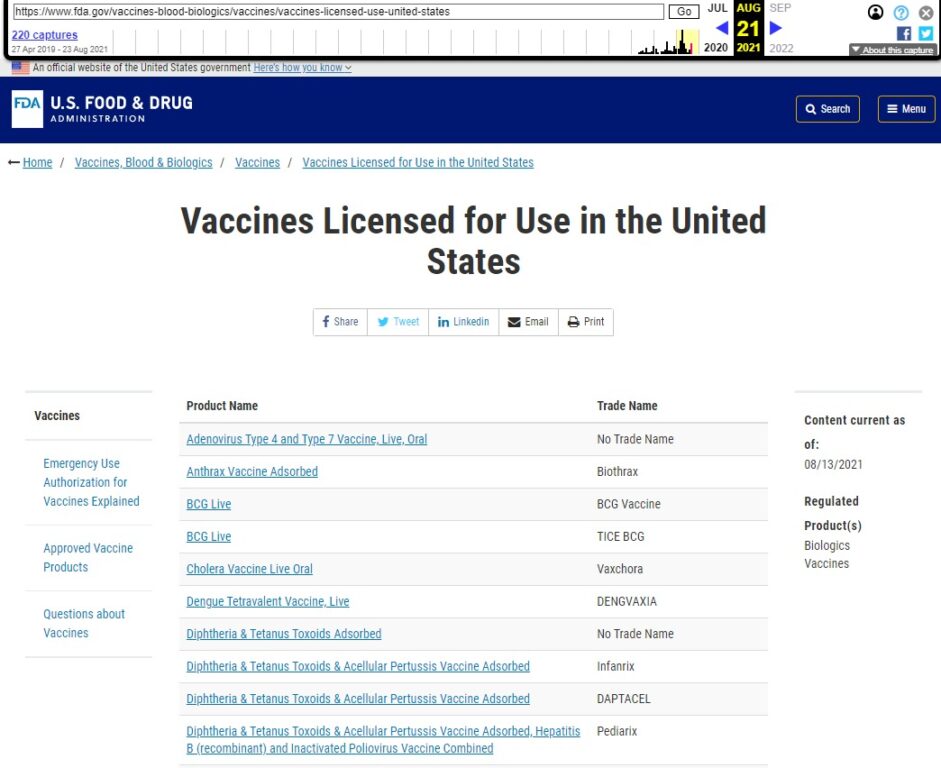The width and height of the screenshot is (941, 768).
Task: Open Approved Vaccine Products sidebar item
Action: 88,557
